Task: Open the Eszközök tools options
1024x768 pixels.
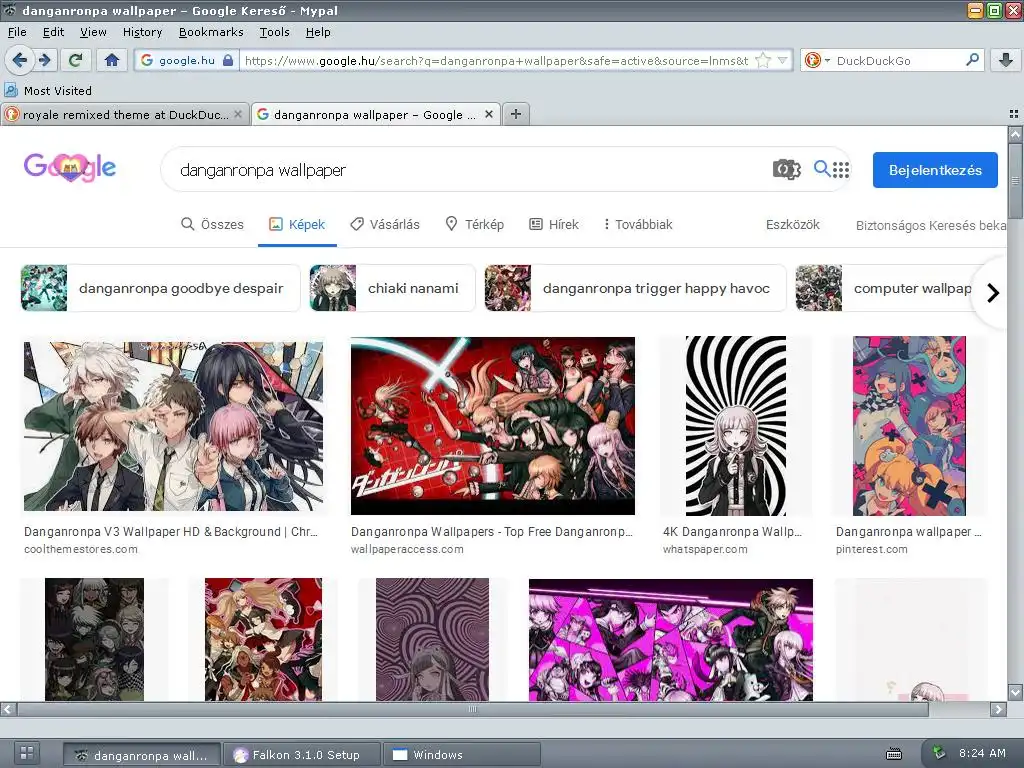Action: (793, 225)
